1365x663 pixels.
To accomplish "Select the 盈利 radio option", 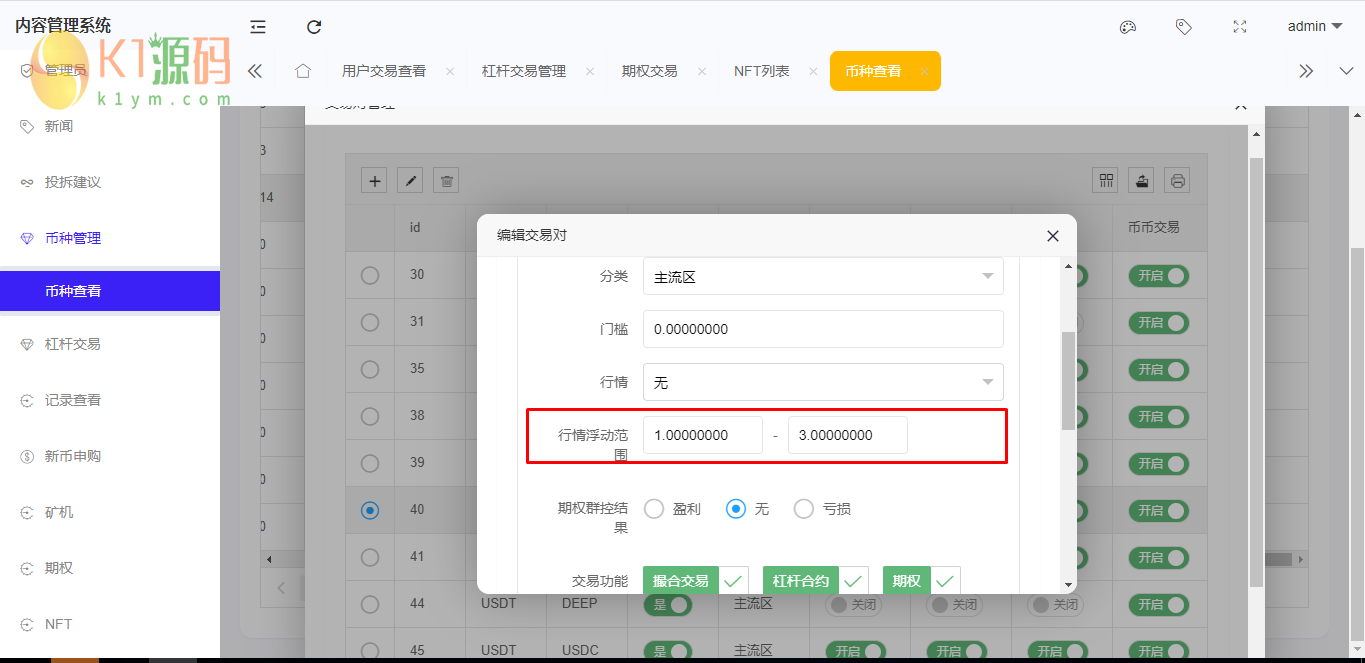I will pyautogui.click(x=654, y=509).
